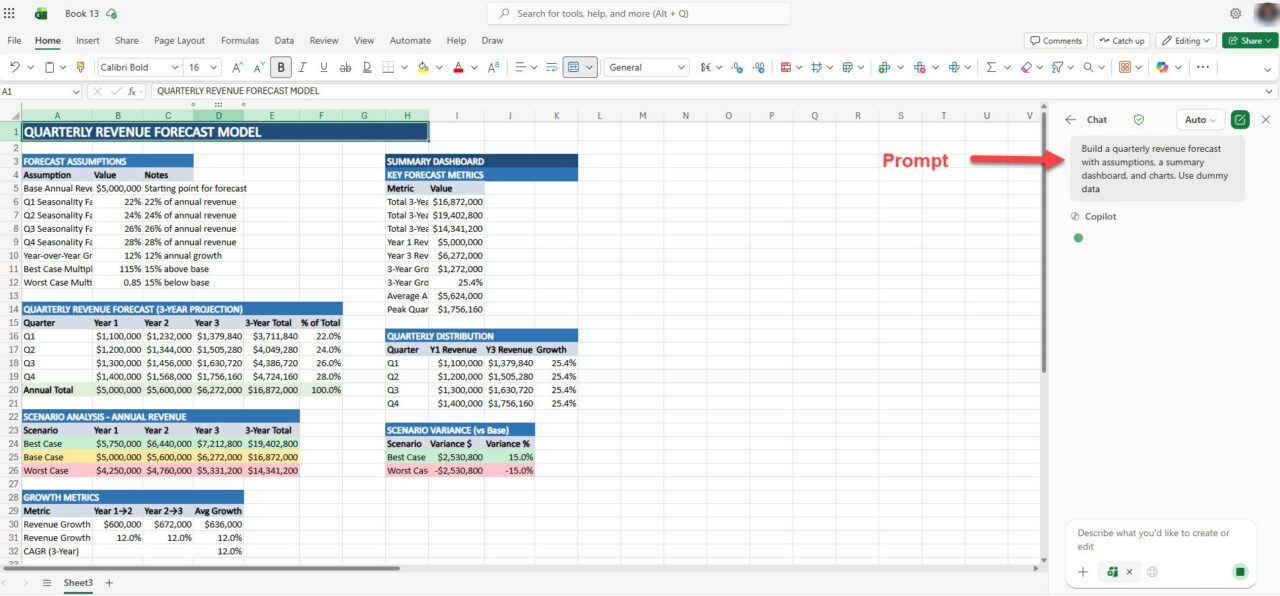Open the Comments button
Viewport: 1280px width, 596px height.
point(1056,41)
